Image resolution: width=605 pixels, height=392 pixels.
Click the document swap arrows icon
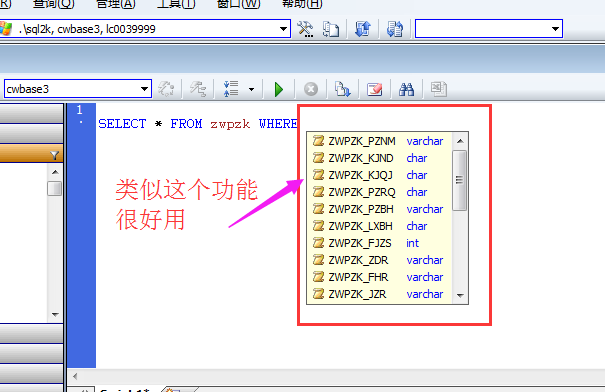(395, 29)
